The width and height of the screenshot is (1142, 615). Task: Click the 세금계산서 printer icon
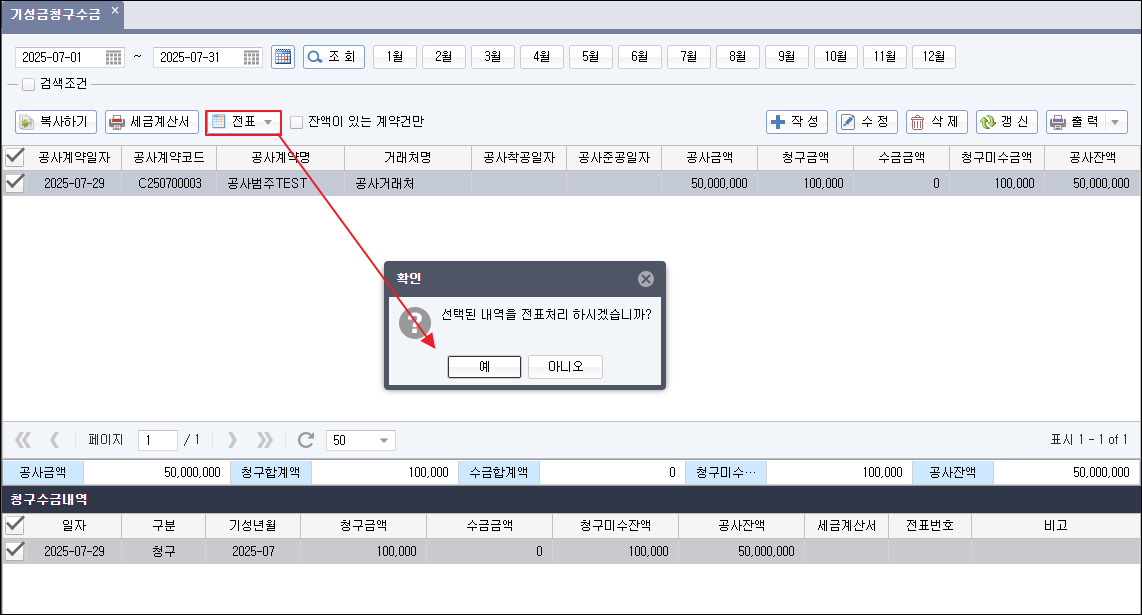pyautogui.click(x=116, y=121)
